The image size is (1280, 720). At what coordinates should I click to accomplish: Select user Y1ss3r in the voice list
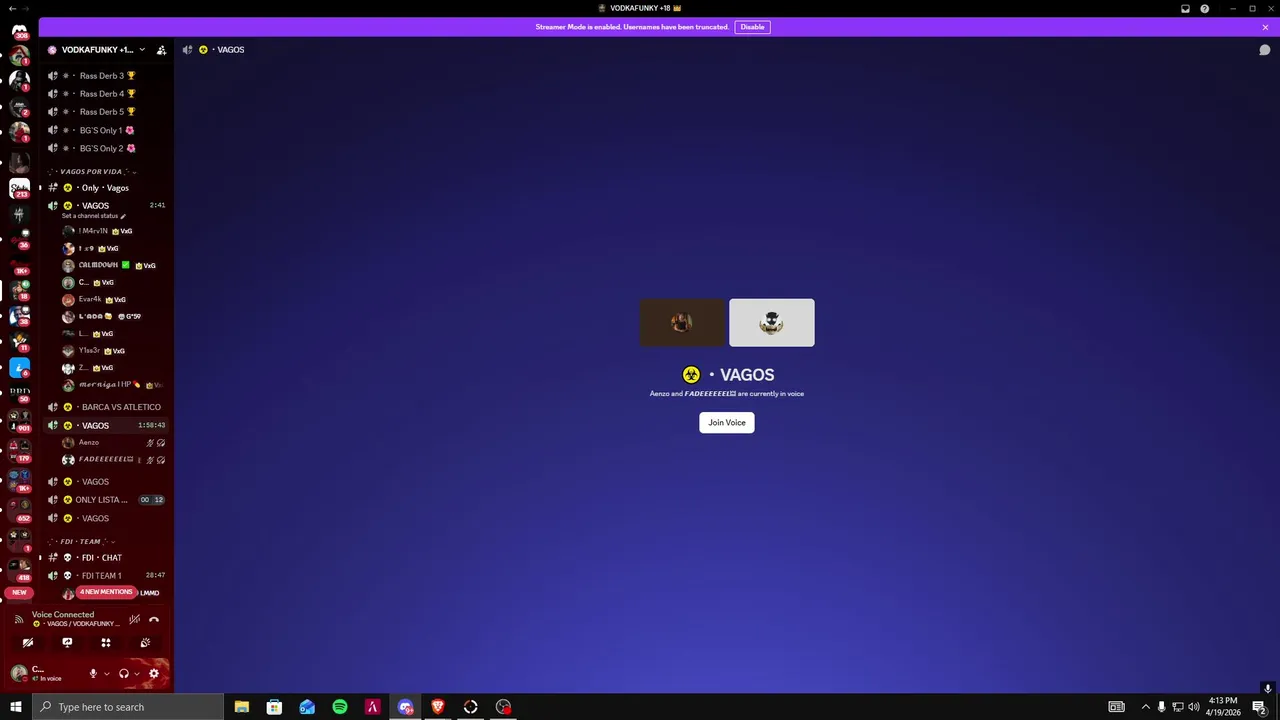click(113, 351)
